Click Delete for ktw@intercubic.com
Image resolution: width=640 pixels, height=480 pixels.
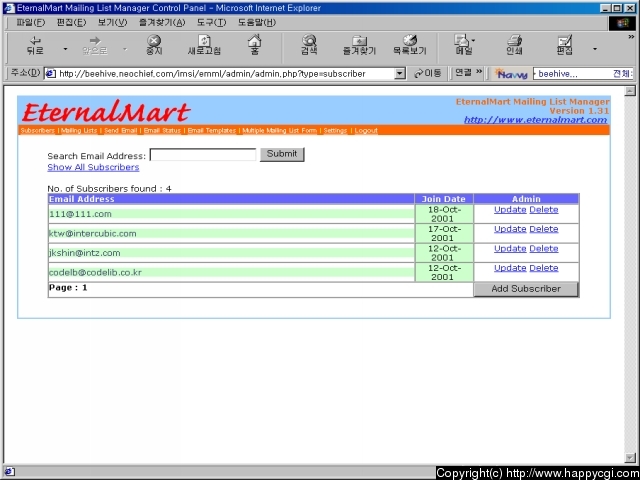coord(544,229)
